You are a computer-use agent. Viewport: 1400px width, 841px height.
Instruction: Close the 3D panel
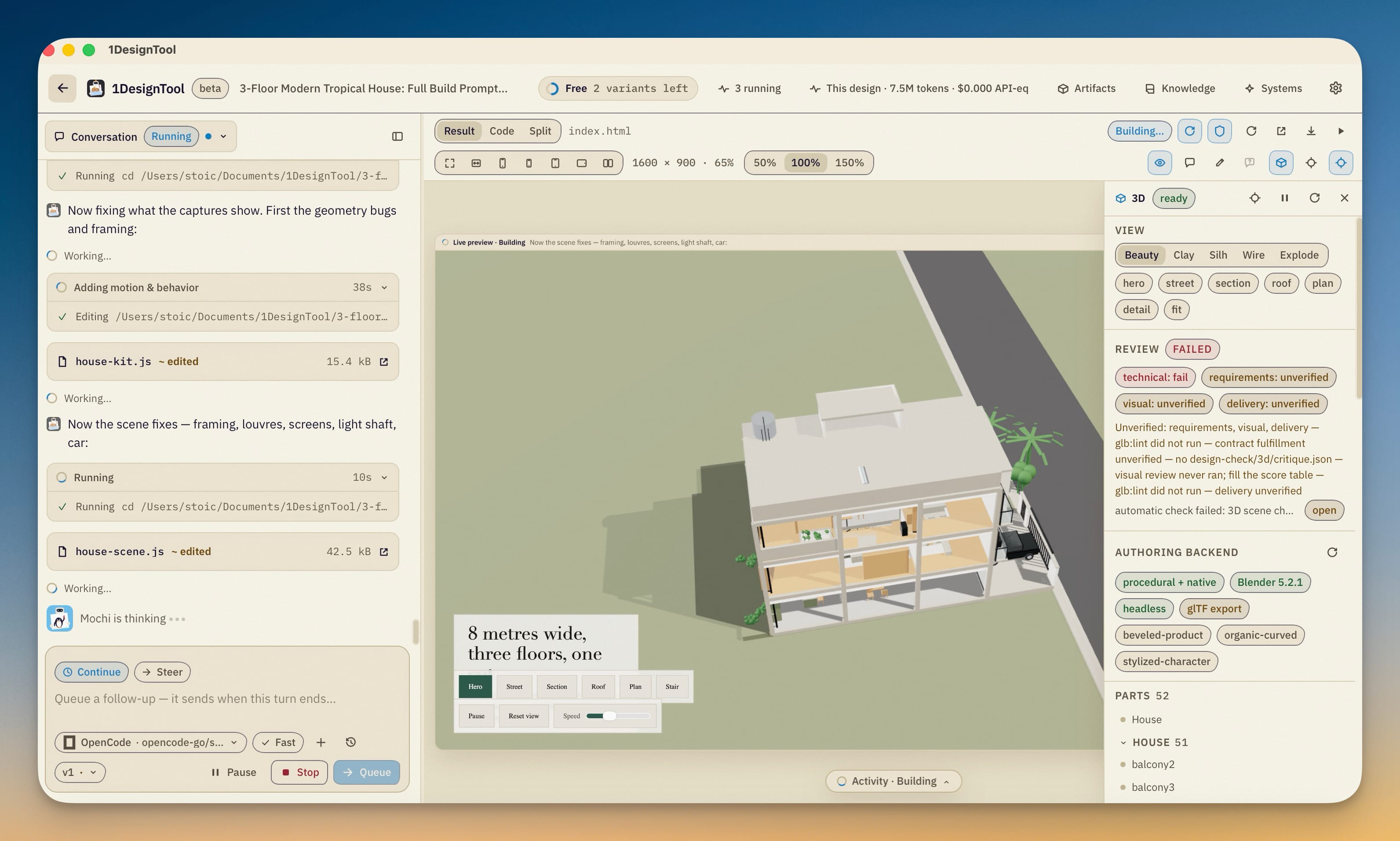tap(1345, 198)
